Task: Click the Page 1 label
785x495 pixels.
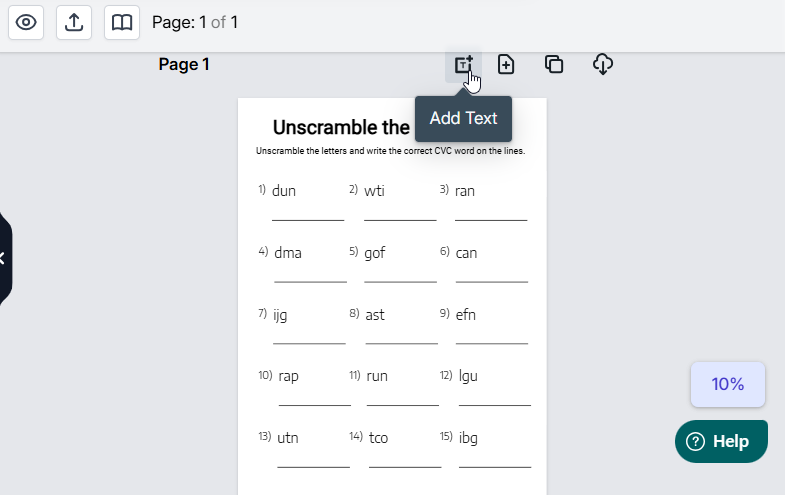Action: pos(184,65)
